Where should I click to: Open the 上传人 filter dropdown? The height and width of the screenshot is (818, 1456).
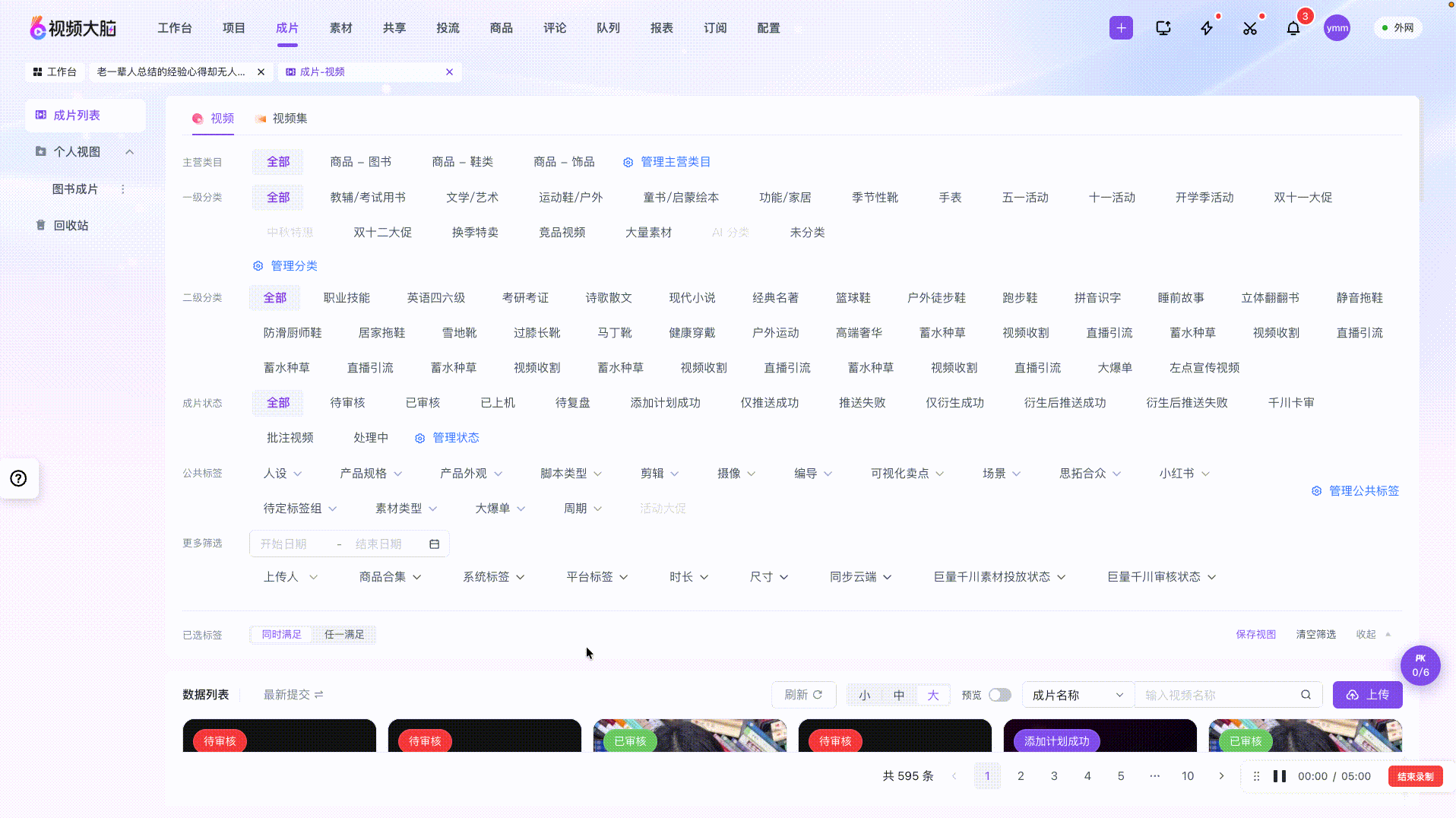pos(290,577)
